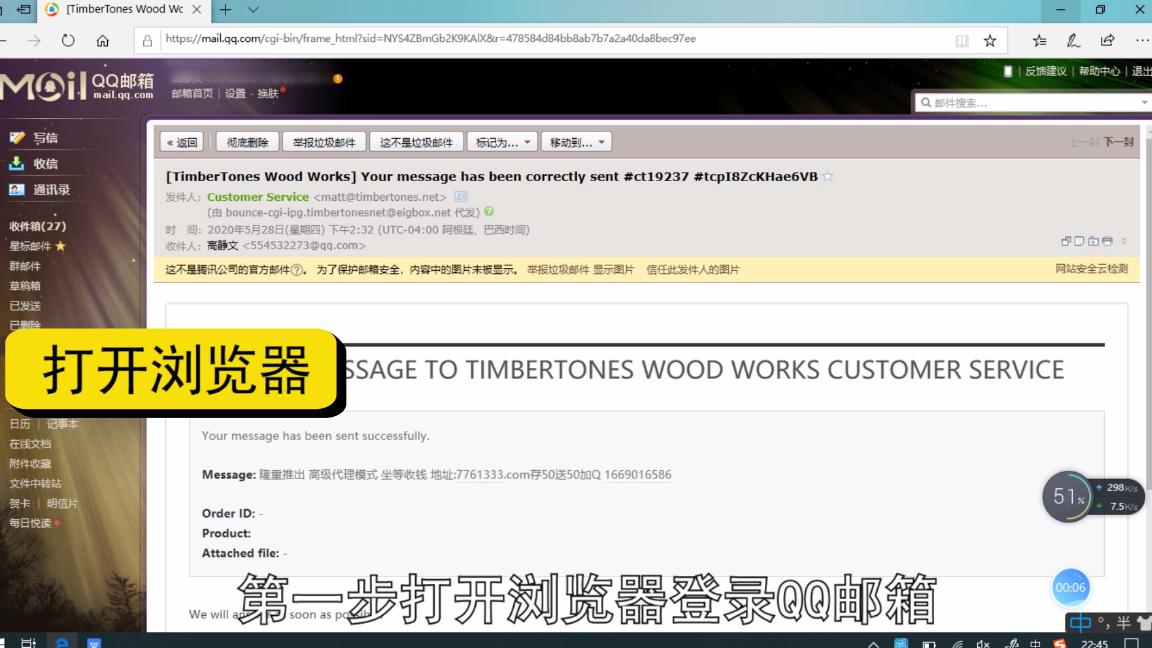The image size is (1152, 648).
Task: Click the 邮箱首页 link
Action: [192, 93]
